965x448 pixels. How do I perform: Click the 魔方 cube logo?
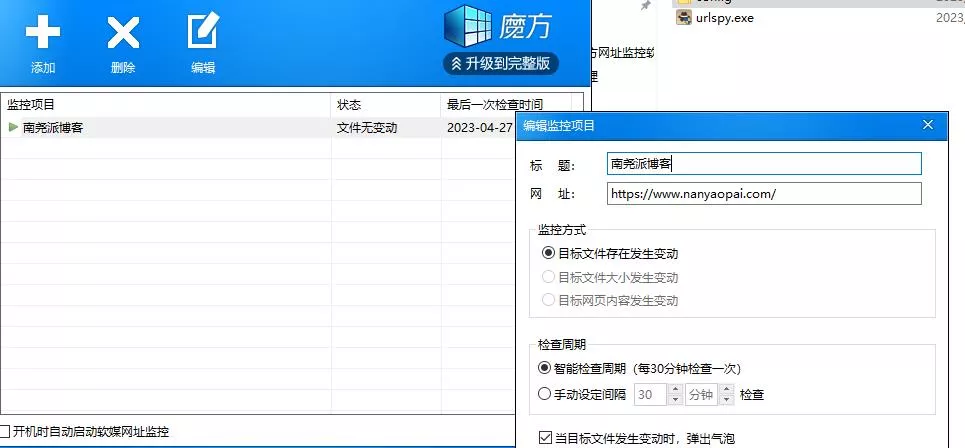(x=468, y=26)
